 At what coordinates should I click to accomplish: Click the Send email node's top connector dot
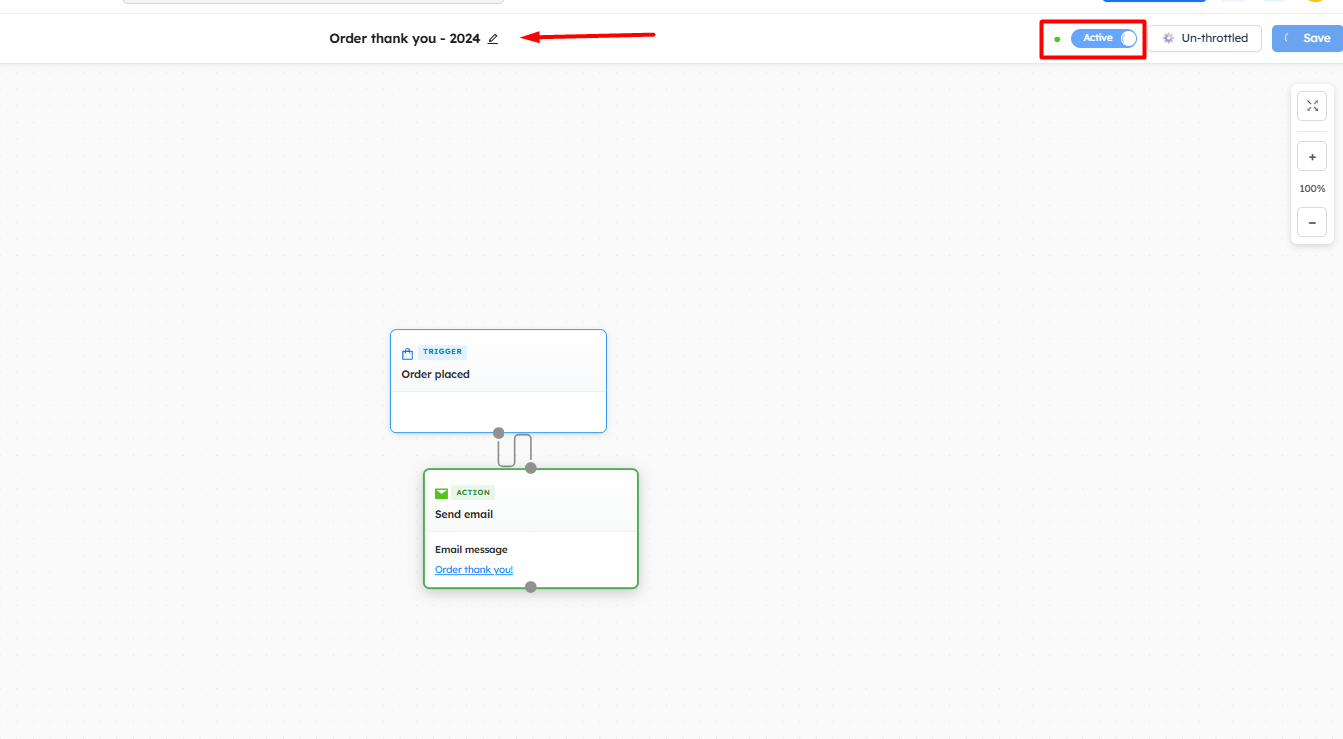click(531, 468)
